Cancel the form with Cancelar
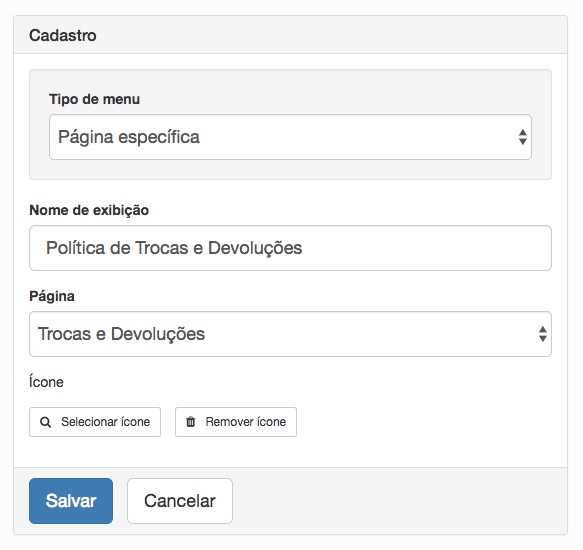The height and width of the screenshot is (550, 583). coord(180,501)
